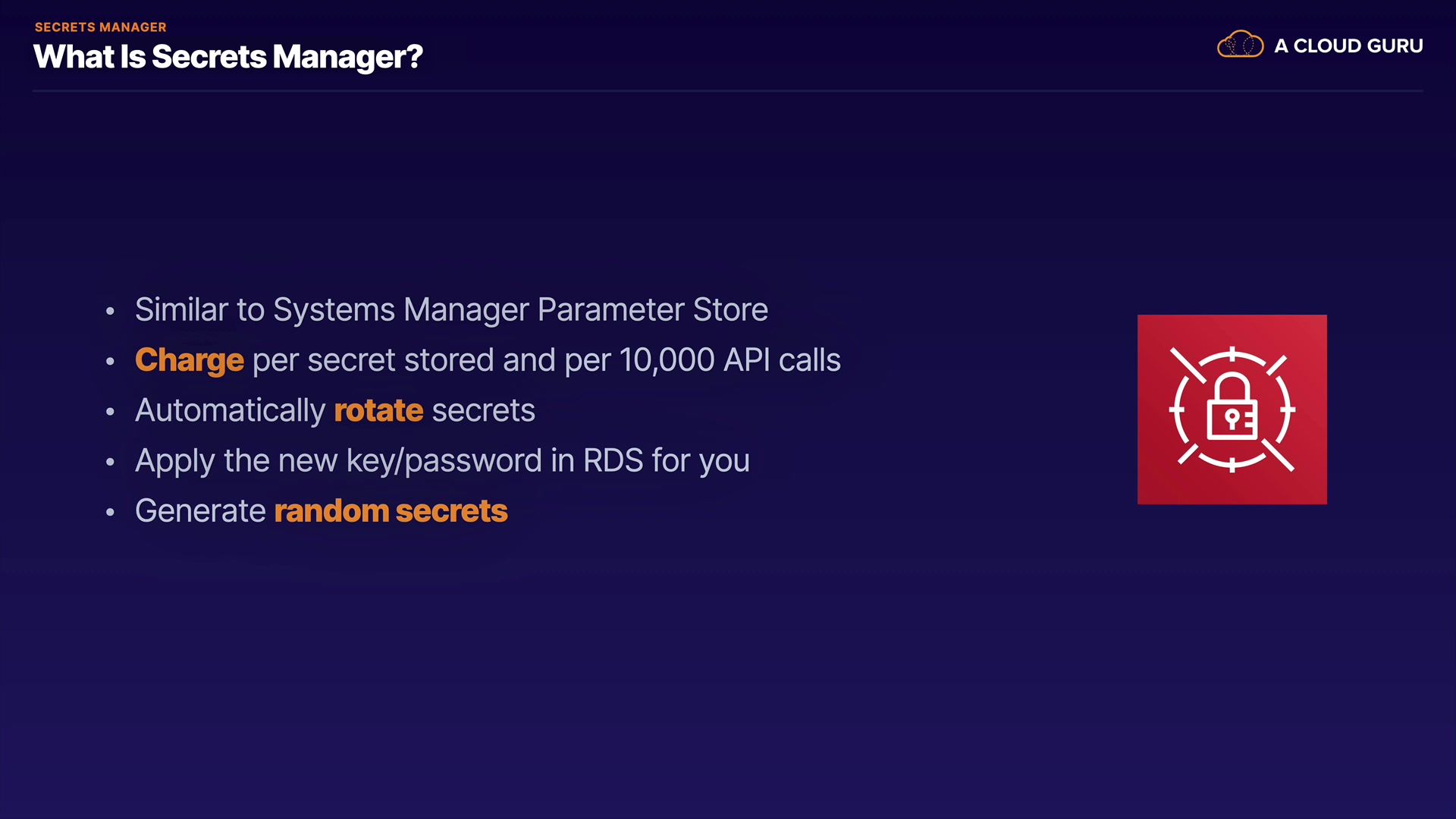
Task: Select the "A CLOUD GURU" brand text
Action: point(1348,46)
